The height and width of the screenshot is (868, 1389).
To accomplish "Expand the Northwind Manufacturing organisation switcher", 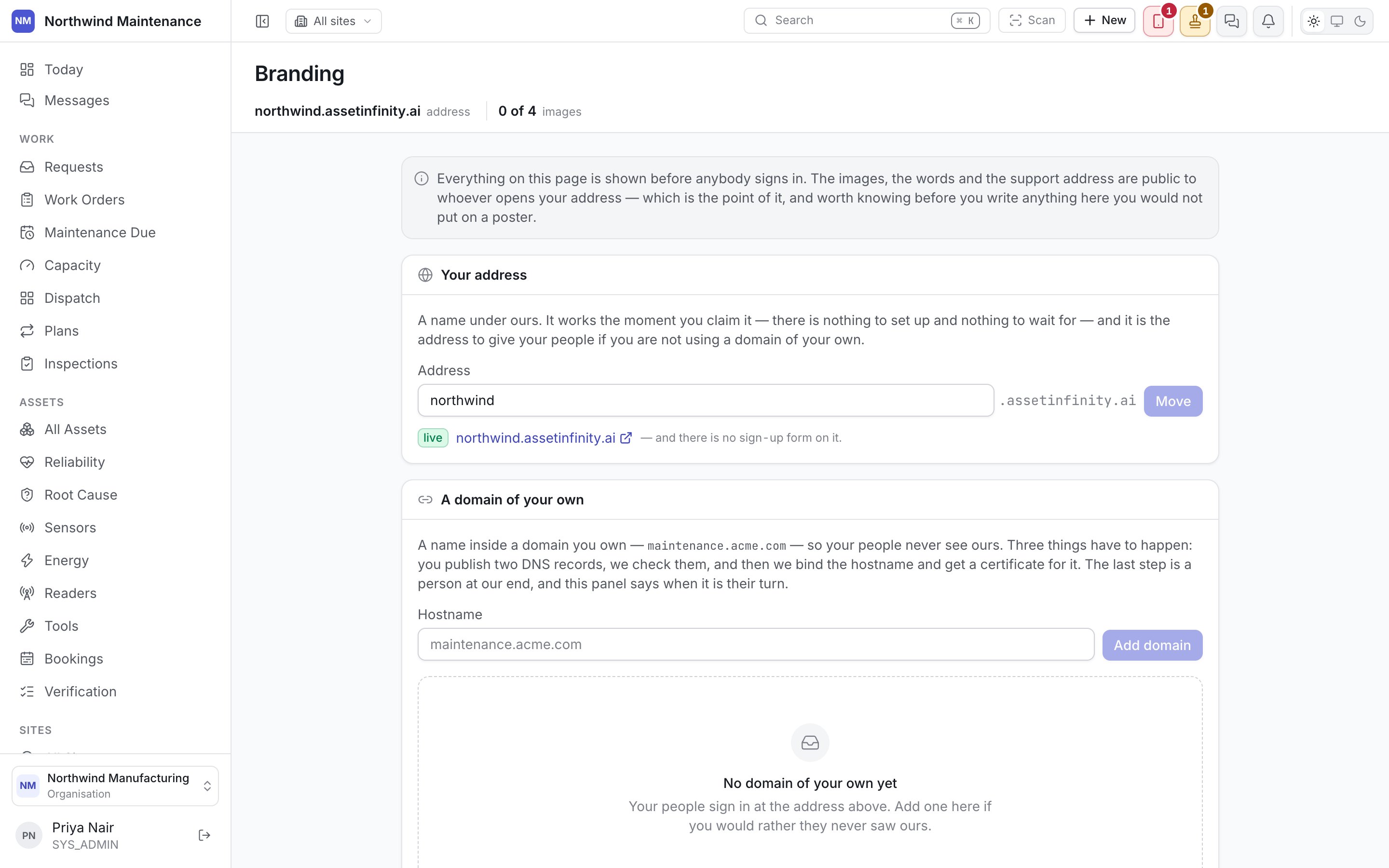I will [x=115, y=786].
